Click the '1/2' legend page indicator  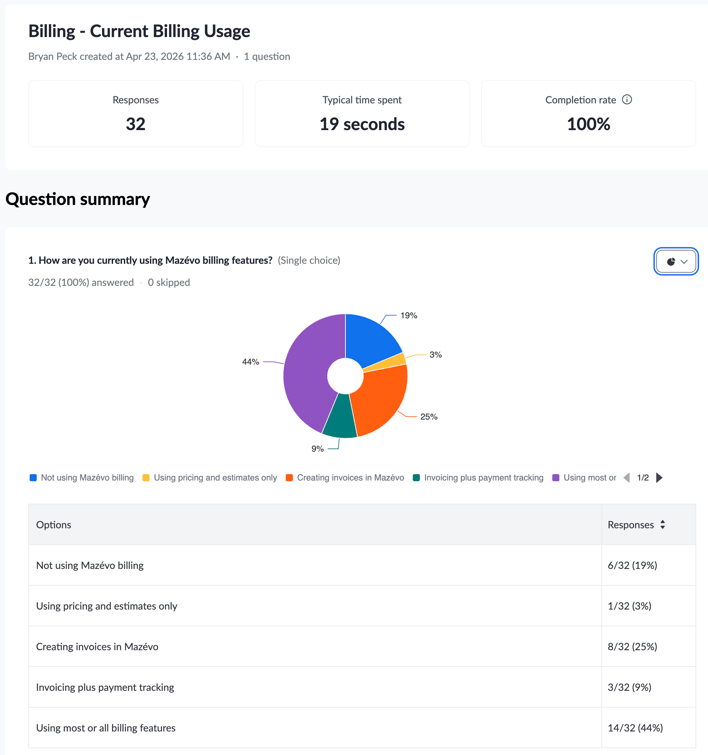click(x=643, y=478)
